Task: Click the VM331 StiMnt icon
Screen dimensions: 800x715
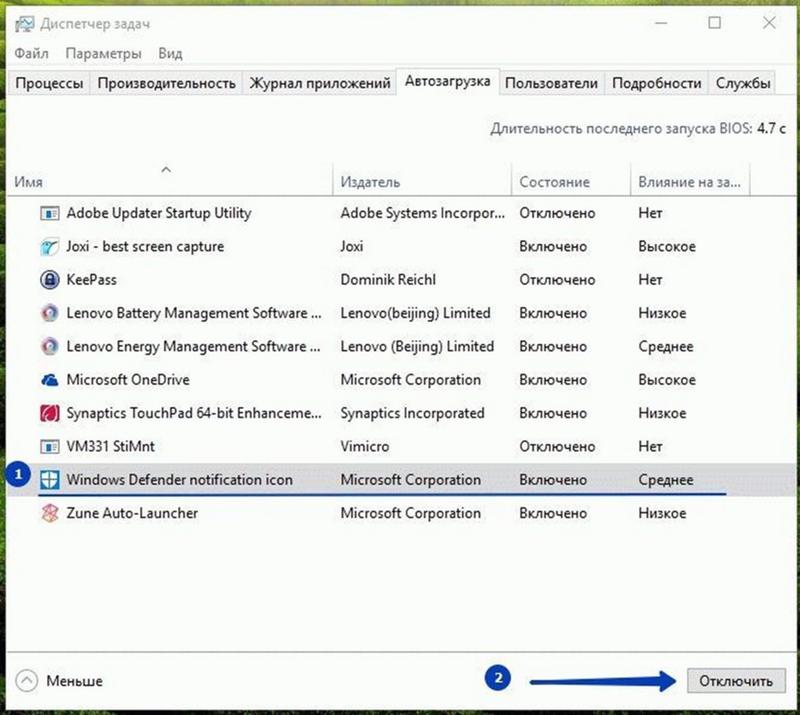Action: [49, 447]
